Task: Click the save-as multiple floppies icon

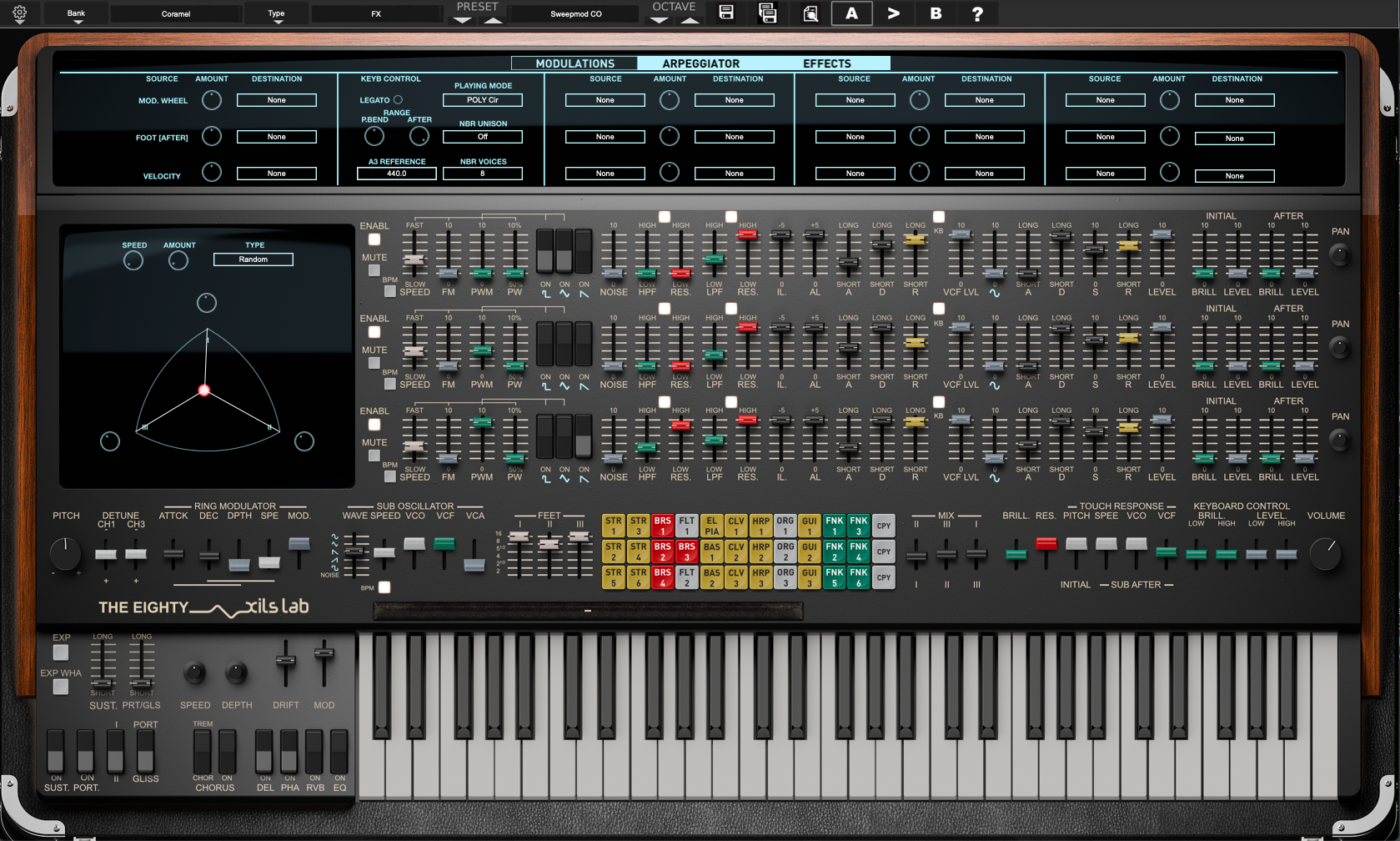Action: pos(767,13)
